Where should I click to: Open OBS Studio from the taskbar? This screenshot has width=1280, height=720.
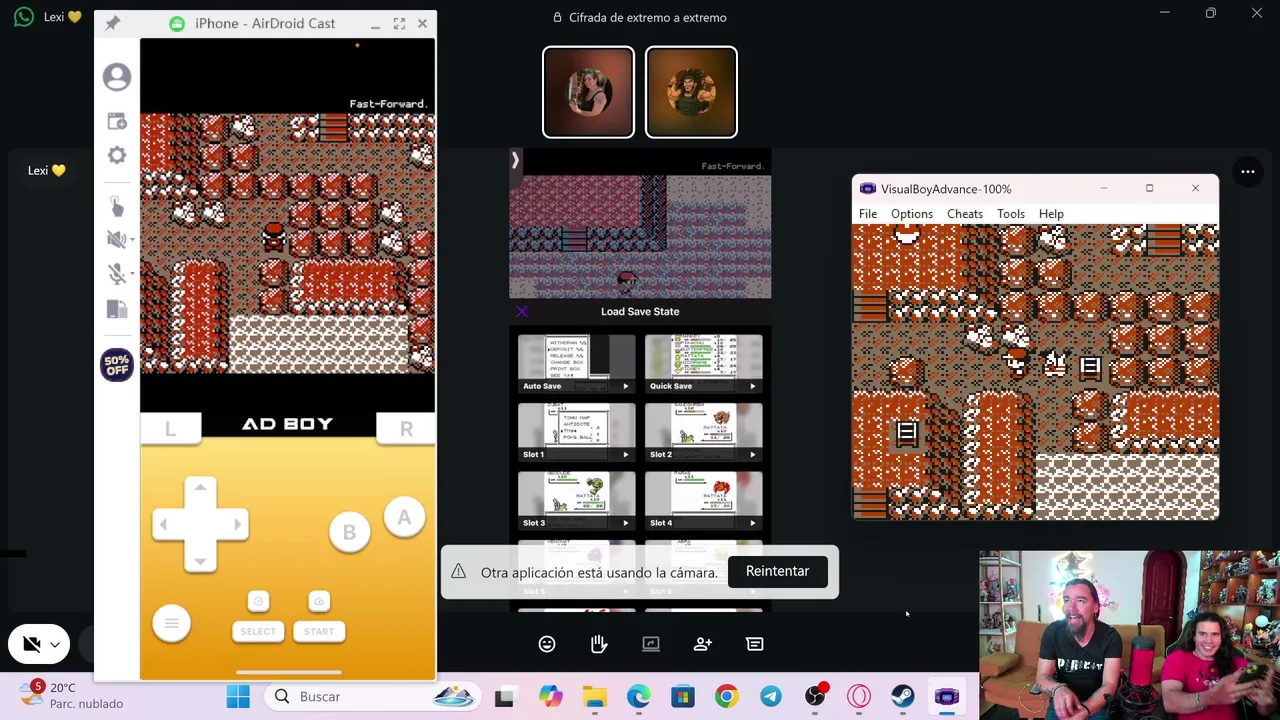point(815,696)
